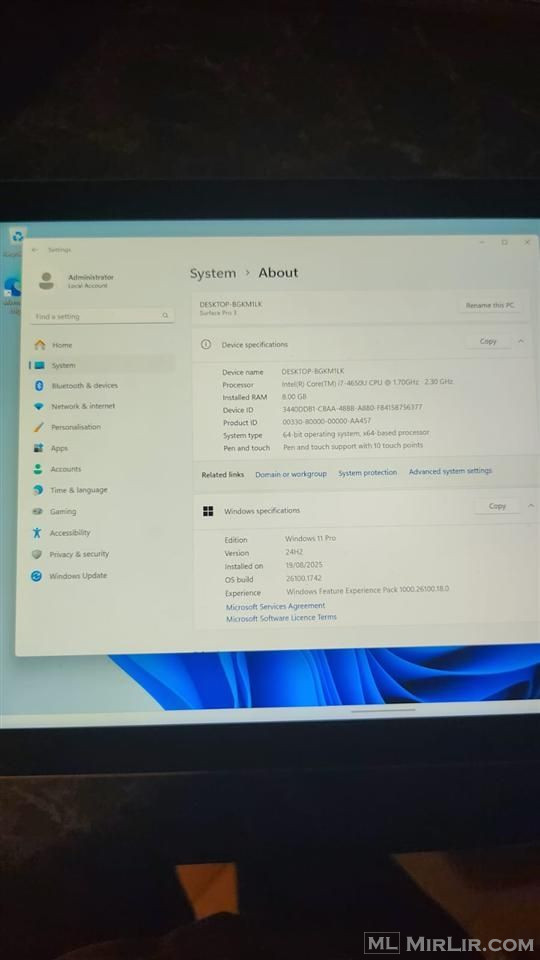Select the Accessibility figure icon
Viewport: 540px width, 960px height.
pos(37,533)
